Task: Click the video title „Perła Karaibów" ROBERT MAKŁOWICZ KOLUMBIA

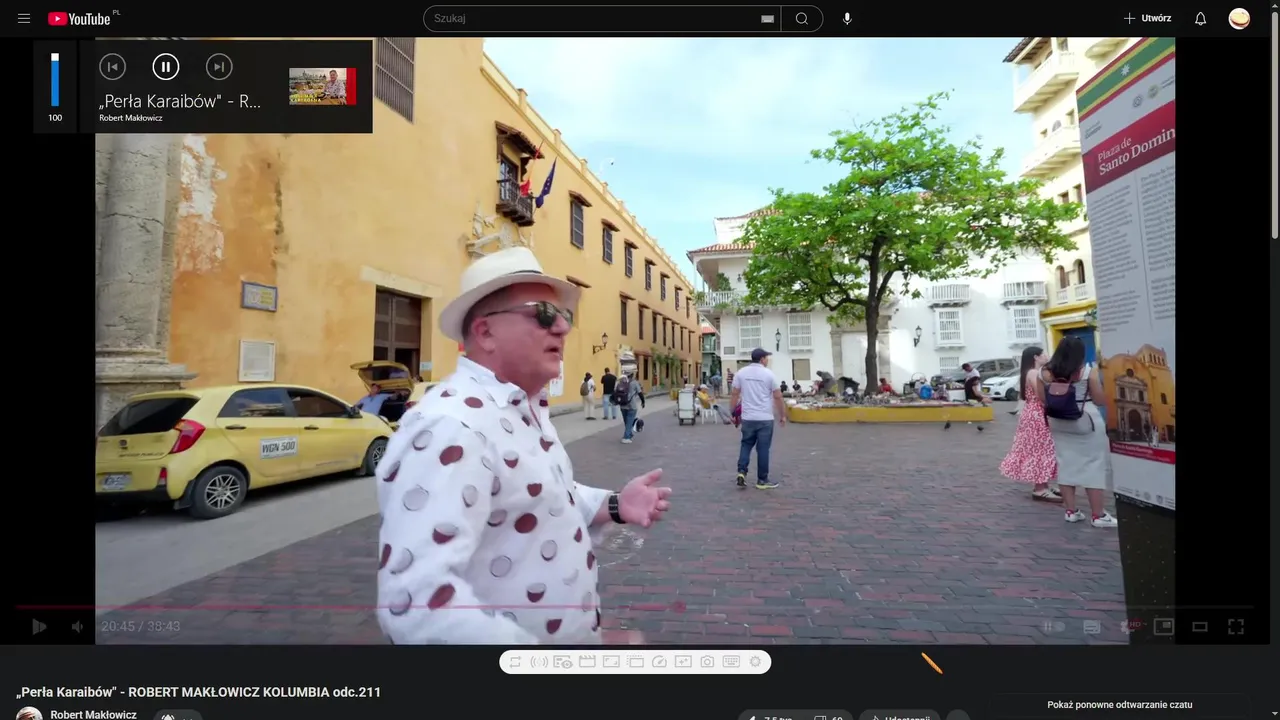Action: [x=198, y=692]
